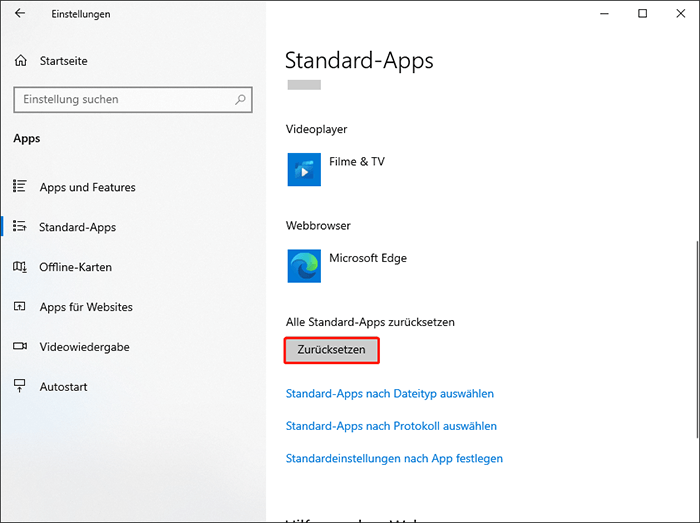This screenshot has width=700, height=523.
Task: Click the Alle Standard-Apps zurücksetzen label
Action: [370, 322]
